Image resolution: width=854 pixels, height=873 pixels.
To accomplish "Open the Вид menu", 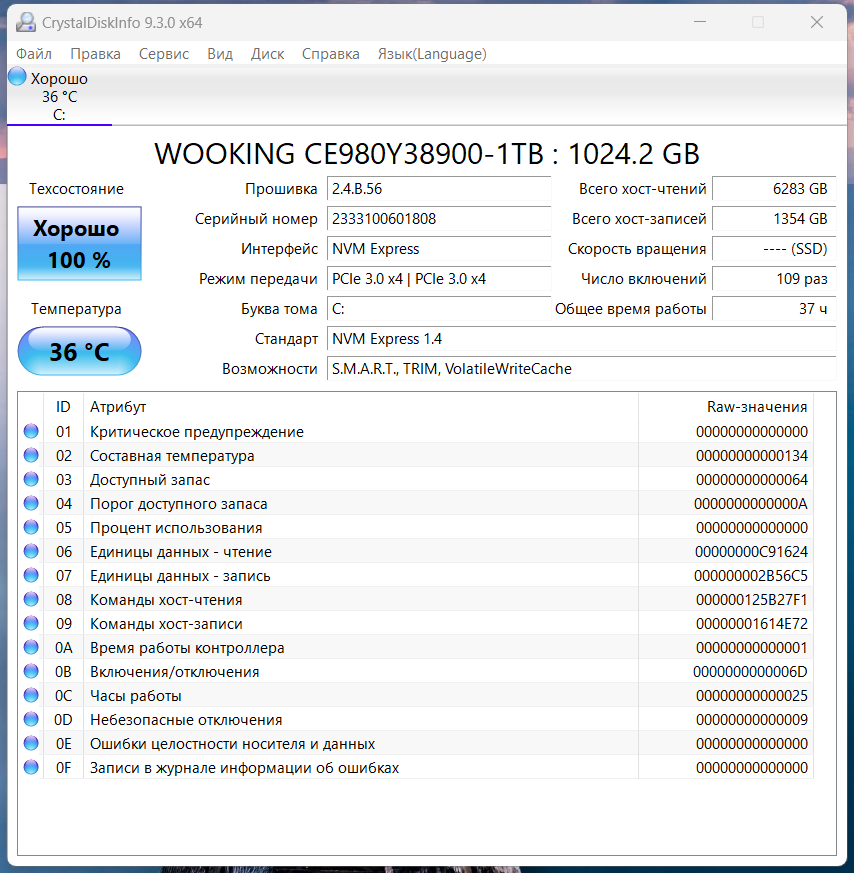I will pyautogui.click(x=220, y=54).
